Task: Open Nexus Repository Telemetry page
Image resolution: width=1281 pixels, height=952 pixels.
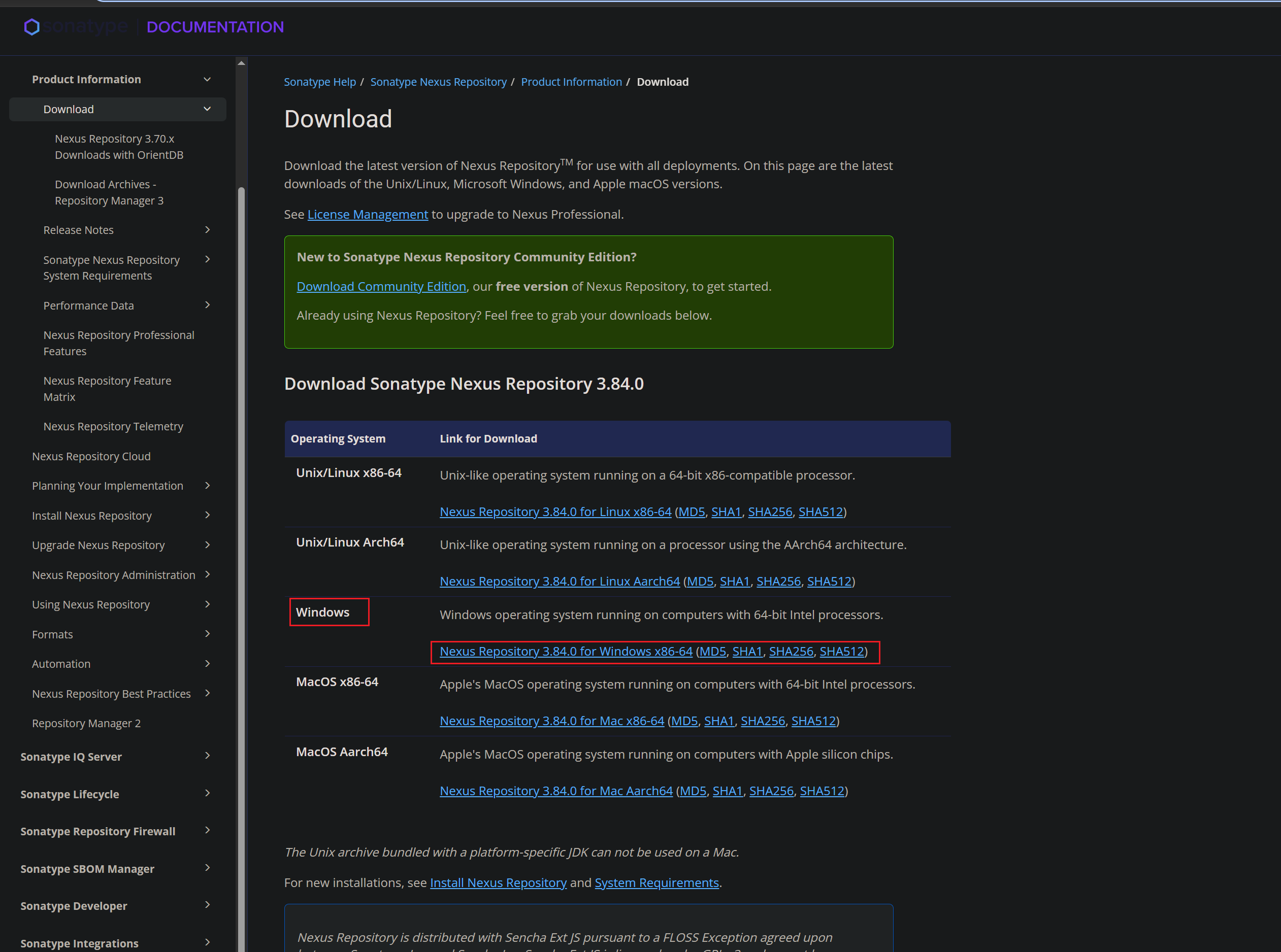Action: pyautogui.click(x=113, y=426)
